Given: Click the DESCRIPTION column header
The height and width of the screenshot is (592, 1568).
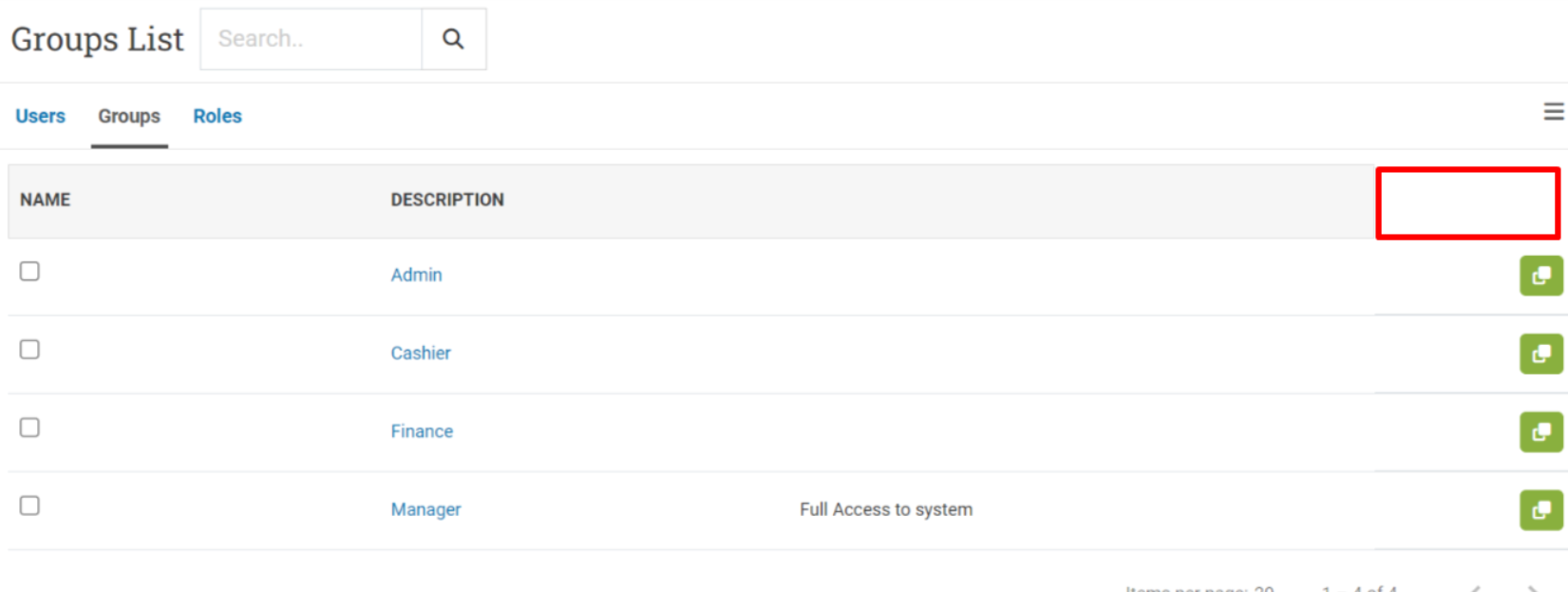Looking at the screenshot, I should pyautogui.click(x=447, y=200).
